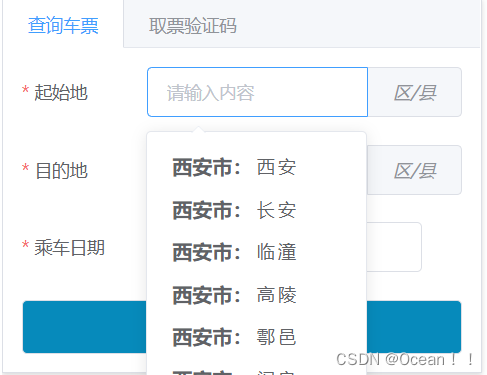Select suggestion 西安市: 西安
Screen dimensions: 487x375
[257, 167]
